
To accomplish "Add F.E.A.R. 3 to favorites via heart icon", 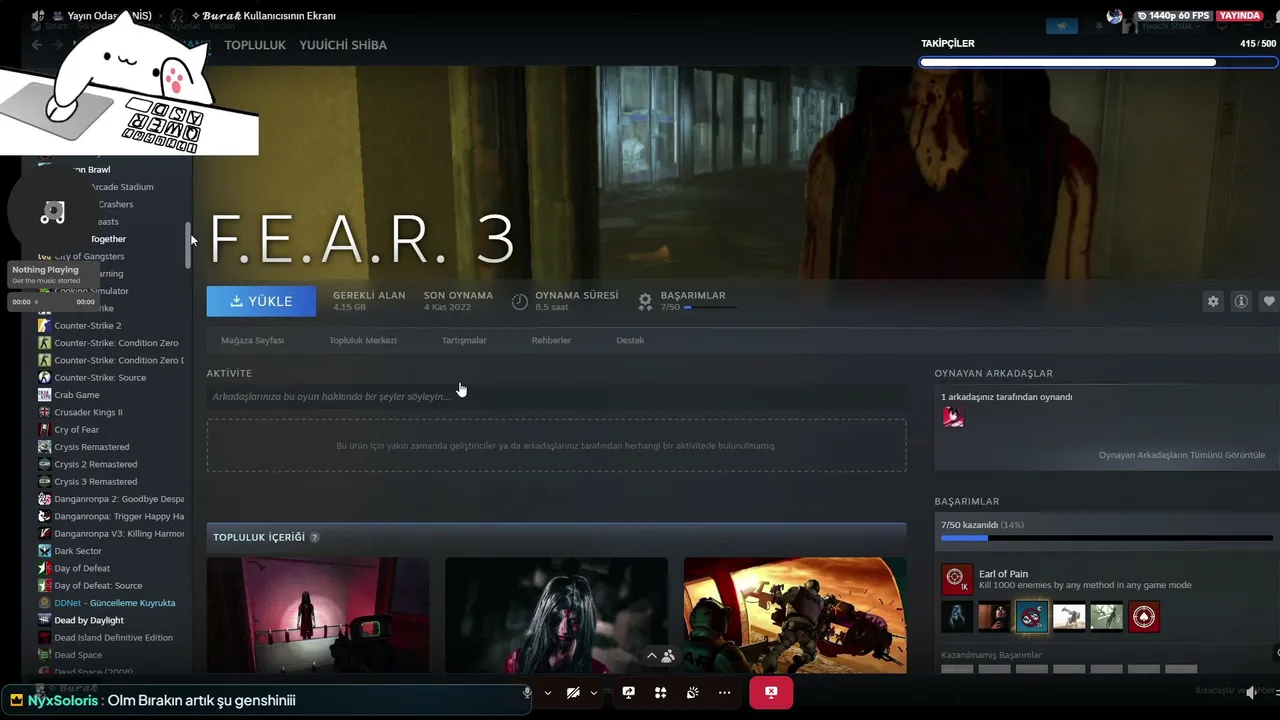I will tap(1269, 301).
